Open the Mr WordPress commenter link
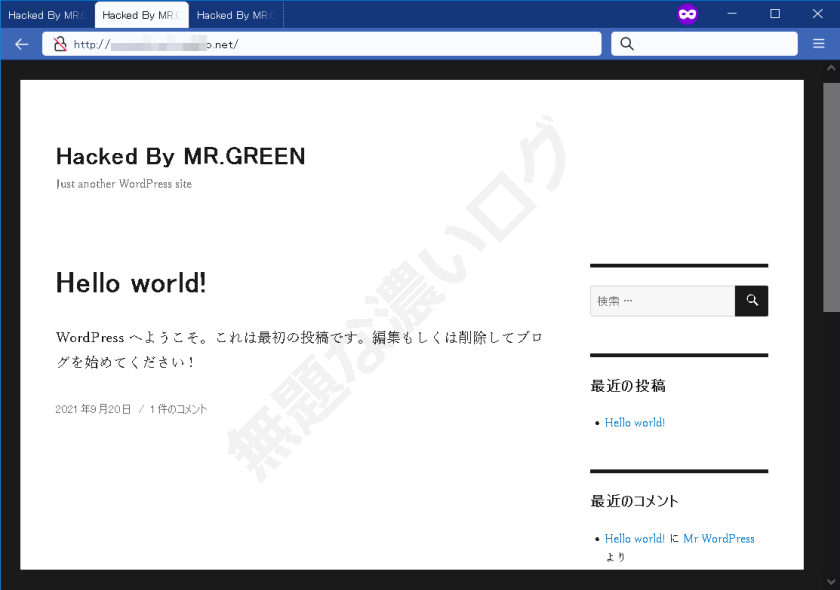Screen dimensions: 840x590 718,539
